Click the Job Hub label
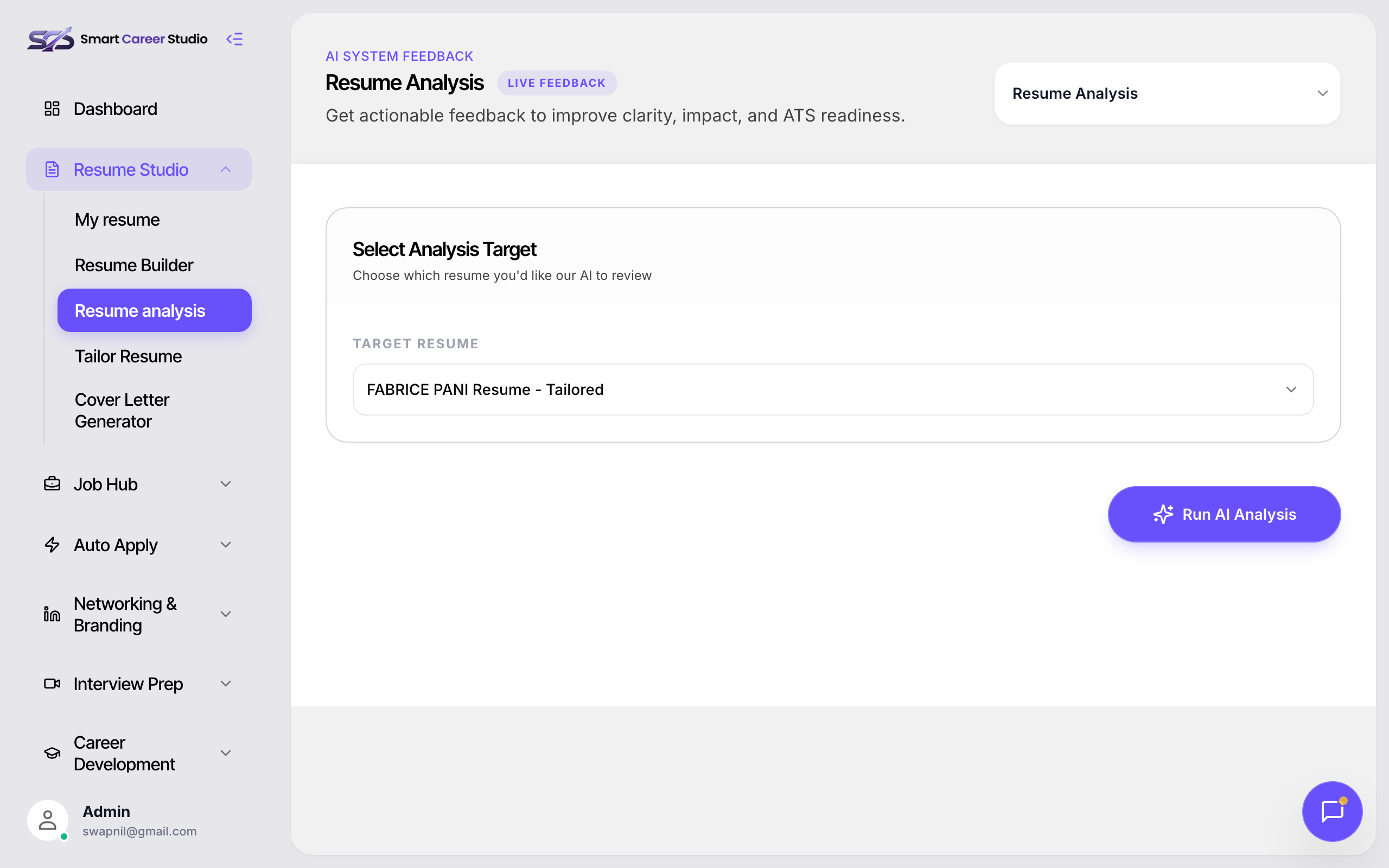Viewport: 1389px width, 868px height. coord(106,484)
